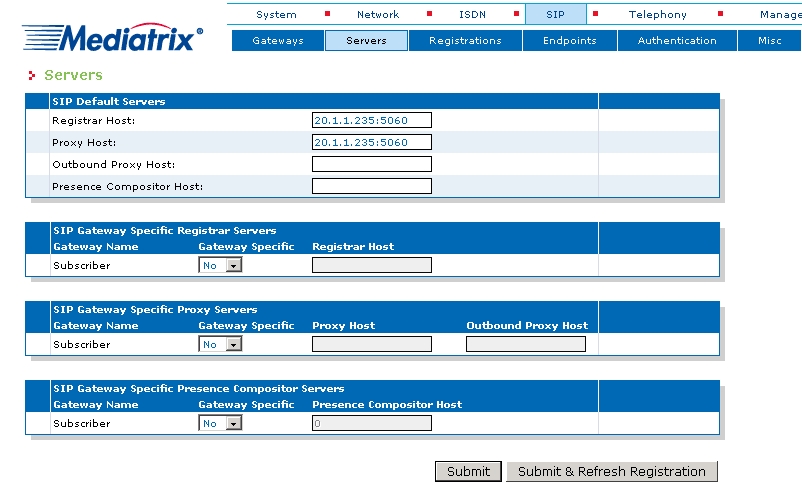Click the Presence Compositor Host: label

pos(127,187)
